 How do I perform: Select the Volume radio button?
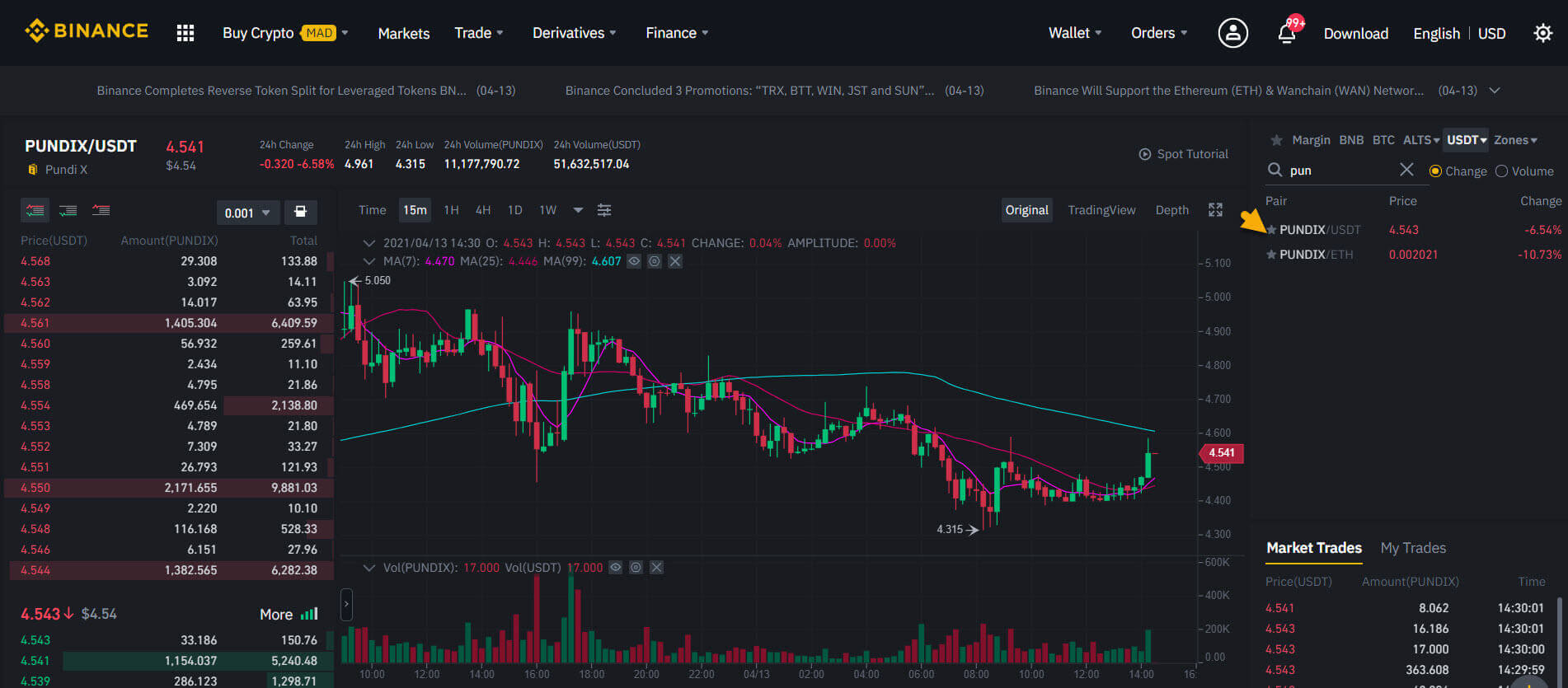(x=1501, y=171)
